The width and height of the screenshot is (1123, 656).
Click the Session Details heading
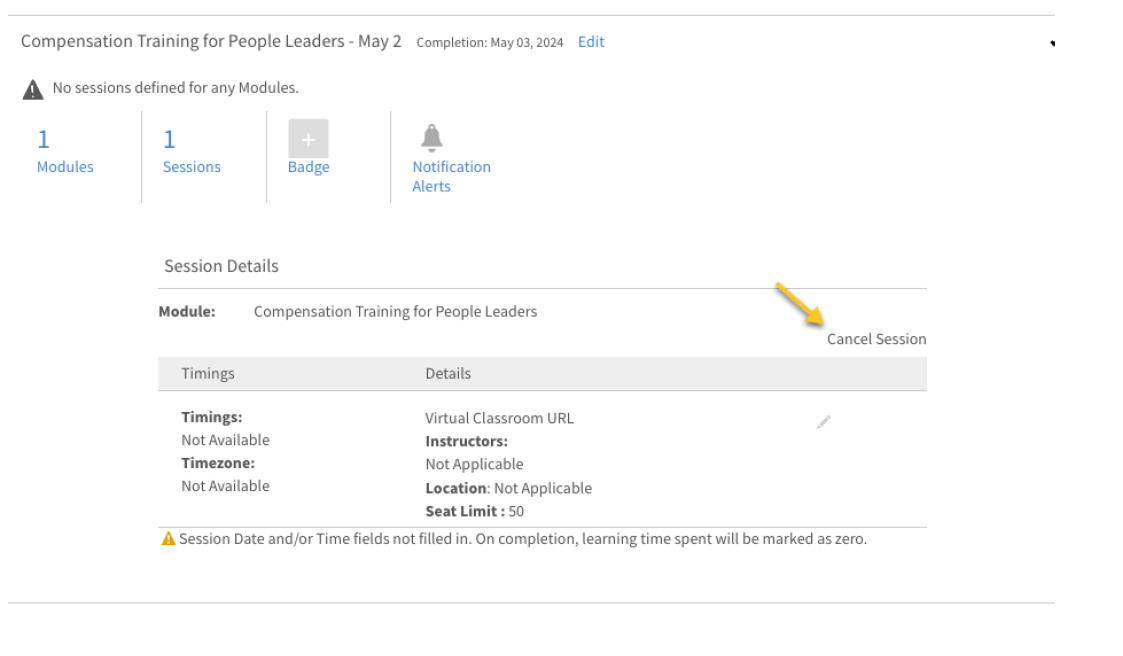point(221,266)
